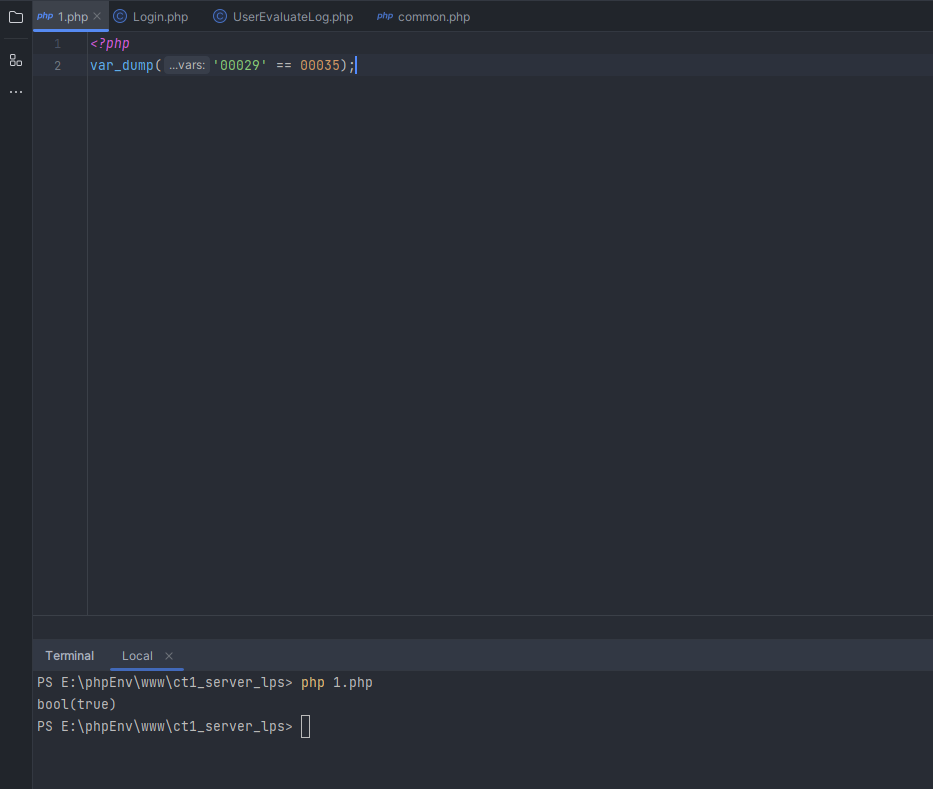Viewport: 933px width, 789px height.
Task: Click the gutter next to line 1
Action: [x=57, y=43]
